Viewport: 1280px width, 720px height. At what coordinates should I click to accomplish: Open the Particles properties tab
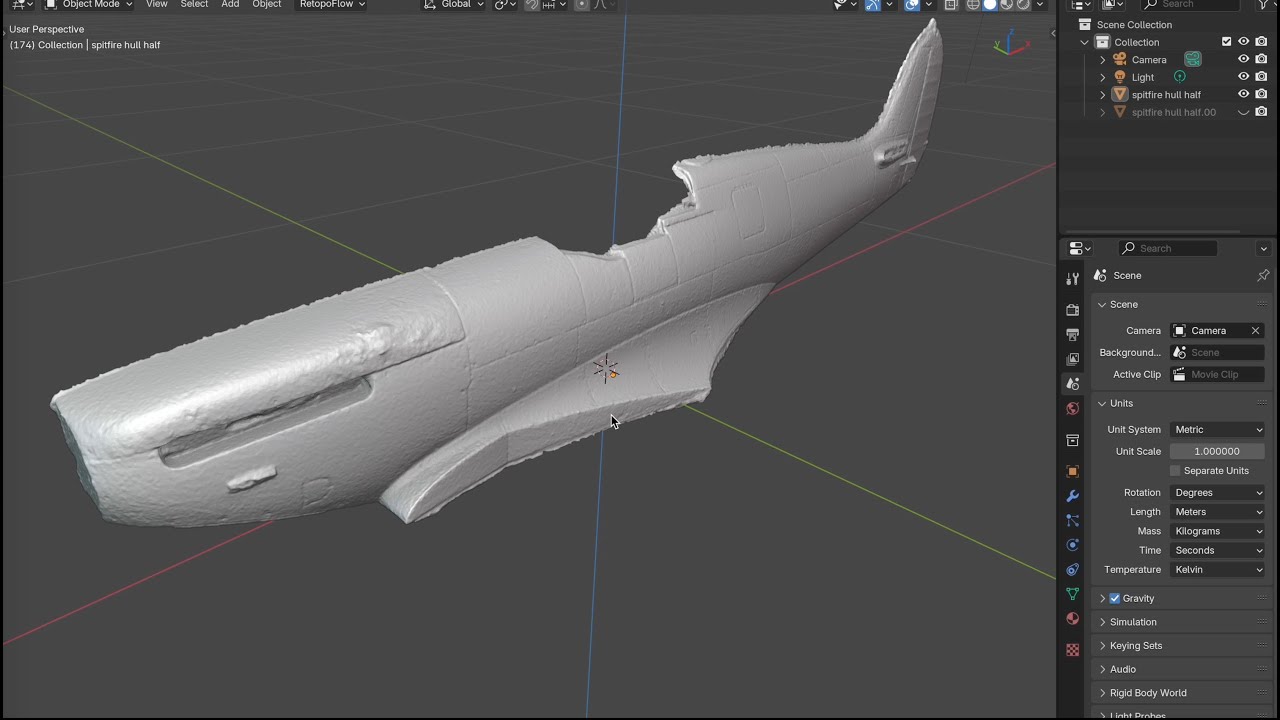pyautogui.click(x=1072, y=520)
